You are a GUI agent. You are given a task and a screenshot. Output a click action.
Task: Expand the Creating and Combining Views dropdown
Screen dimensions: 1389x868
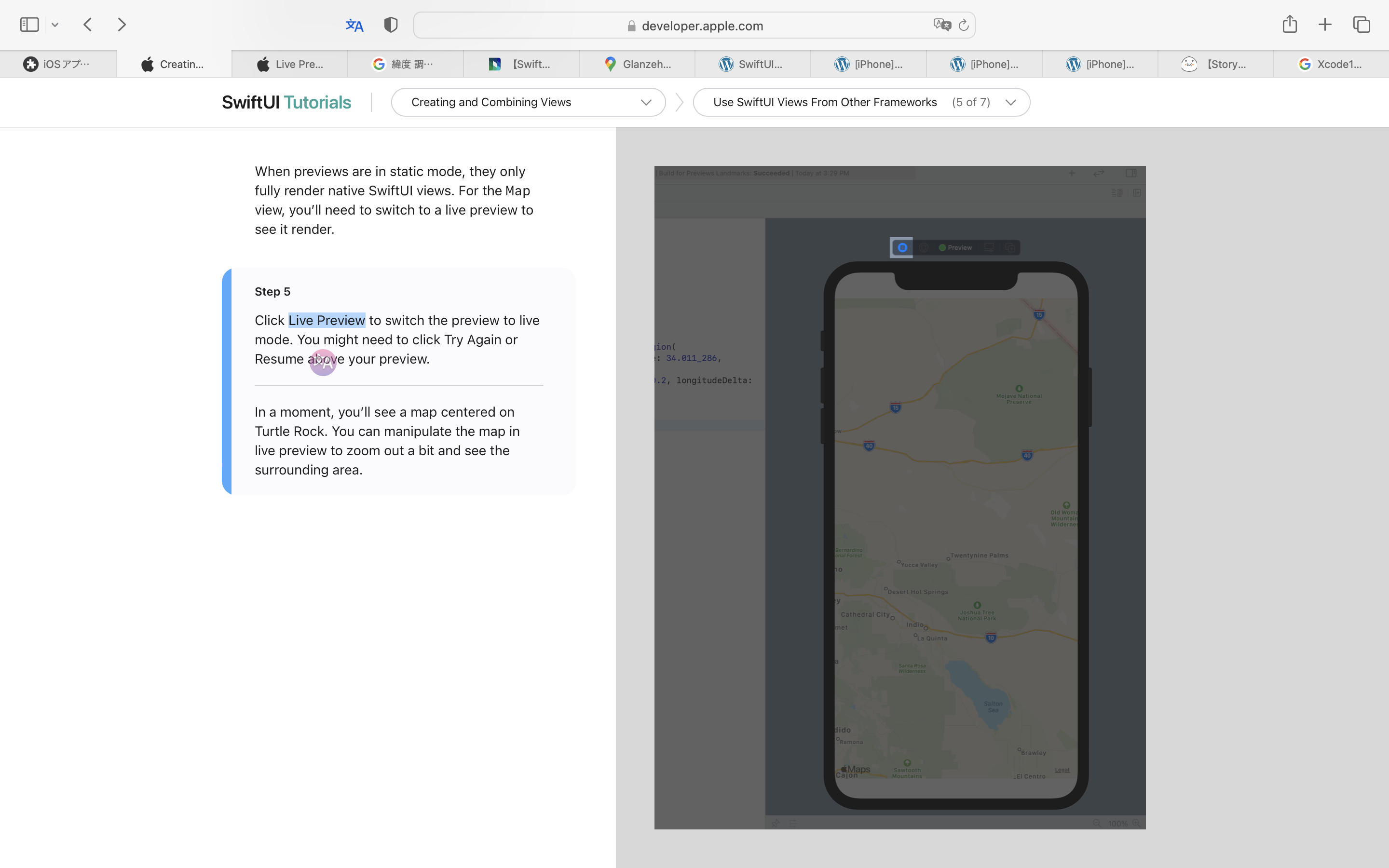pos(528,102)
